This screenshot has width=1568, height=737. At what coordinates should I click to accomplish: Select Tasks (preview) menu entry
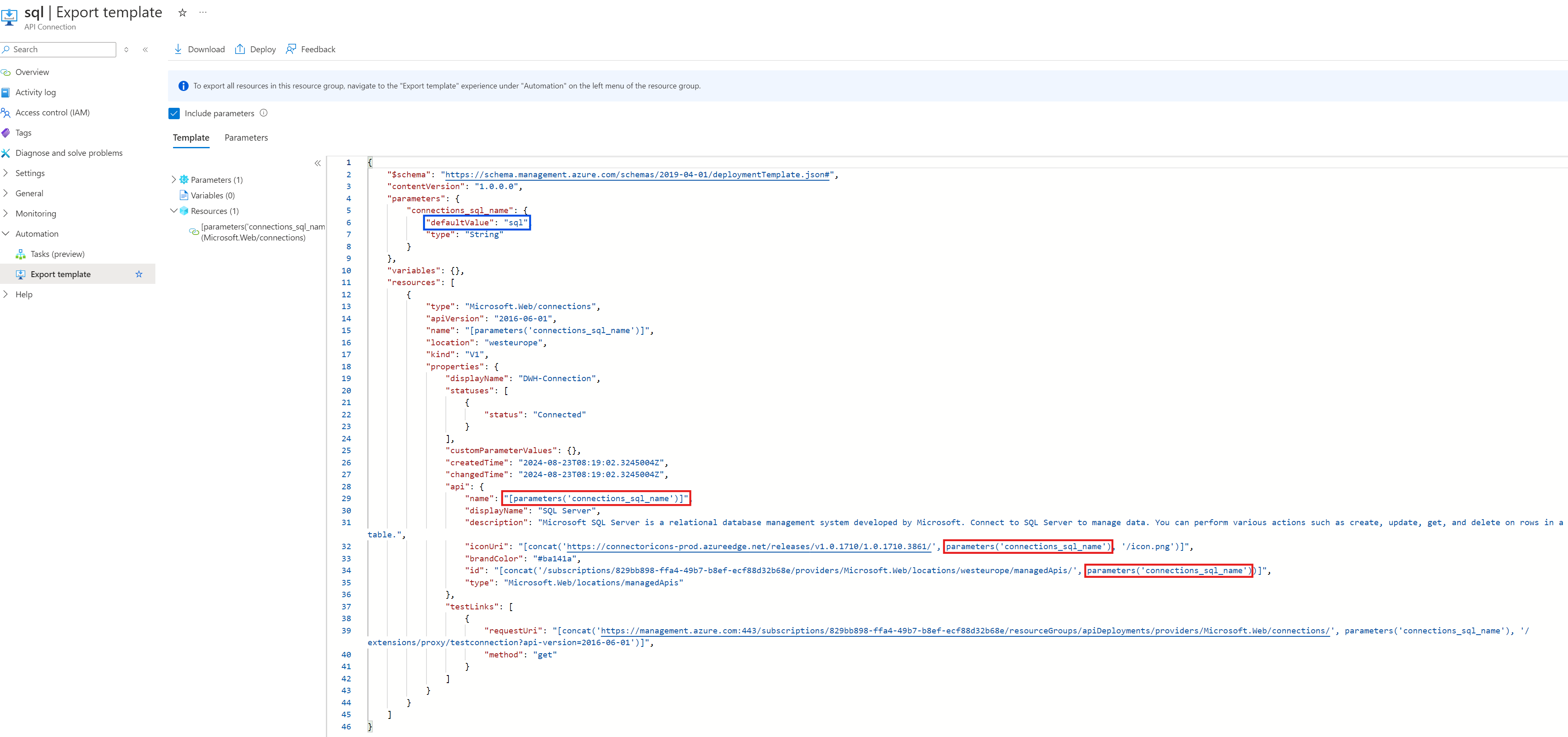[x=57, y=254]
